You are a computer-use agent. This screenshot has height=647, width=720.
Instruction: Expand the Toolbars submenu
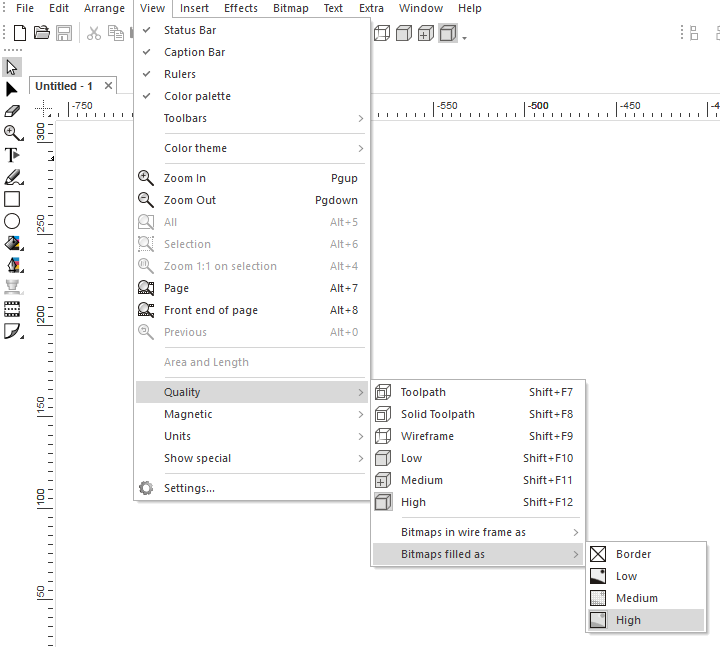point(252,118)
